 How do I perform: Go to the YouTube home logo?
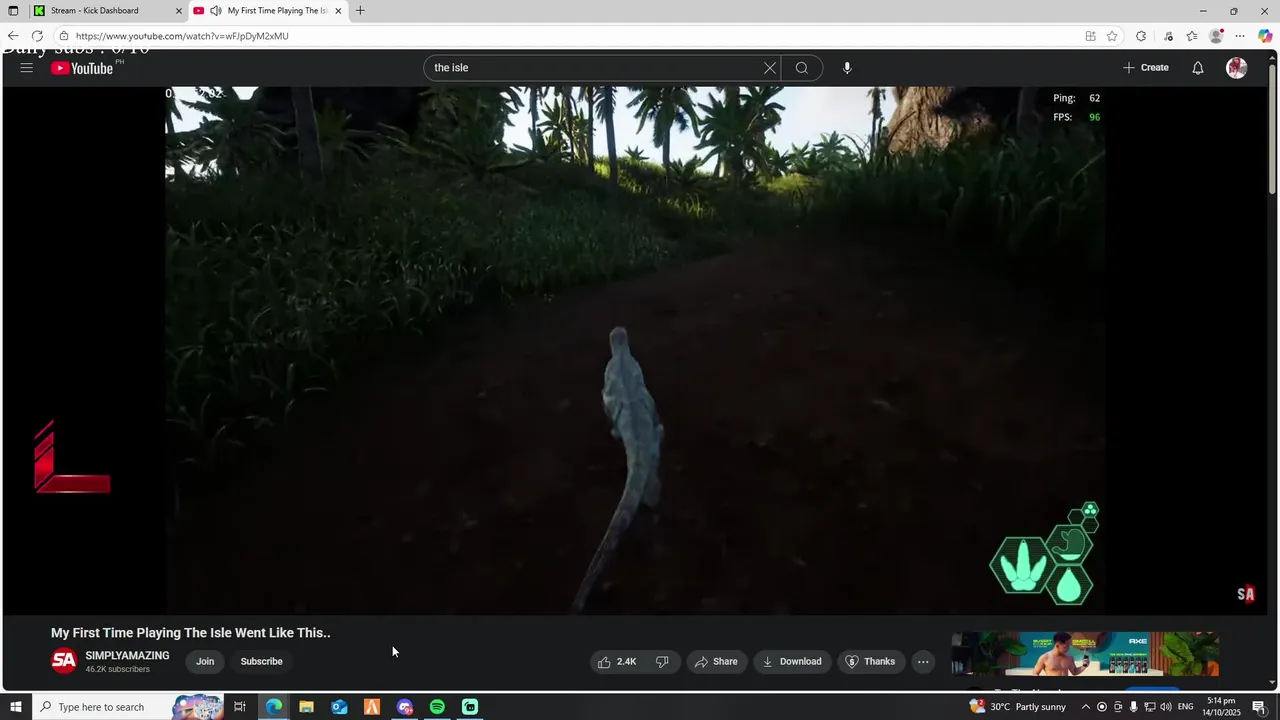(82, 68)
